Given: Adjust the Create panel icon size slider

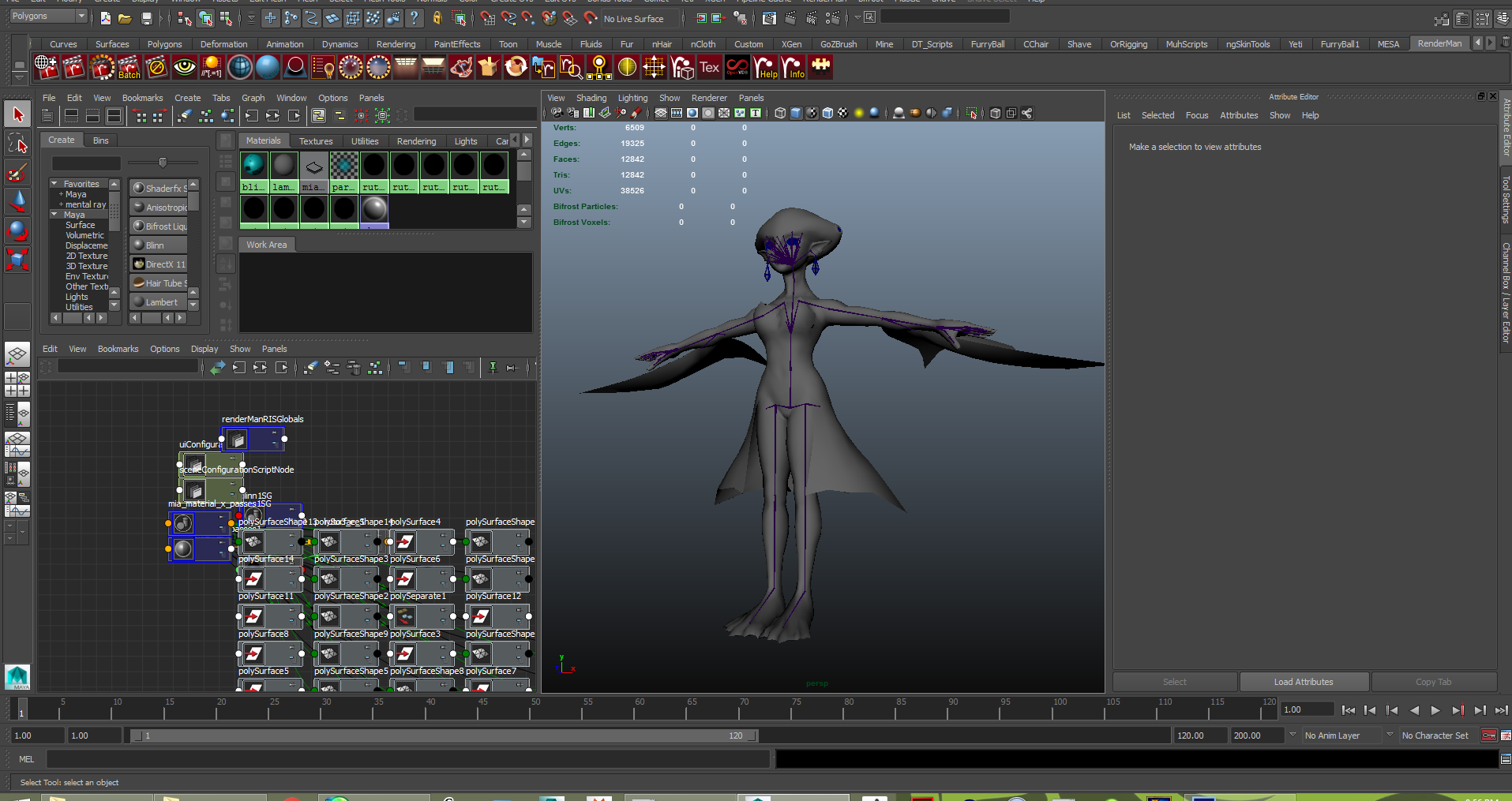Looking at the screenshot, I should pyautogui.click(x=163, y=163).
